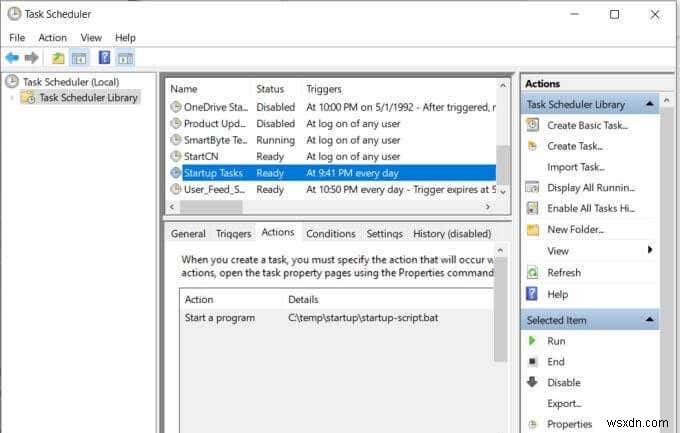680x433 pixels.
Task: Click Export... in Selected Item
Action: tap(564, 403)
